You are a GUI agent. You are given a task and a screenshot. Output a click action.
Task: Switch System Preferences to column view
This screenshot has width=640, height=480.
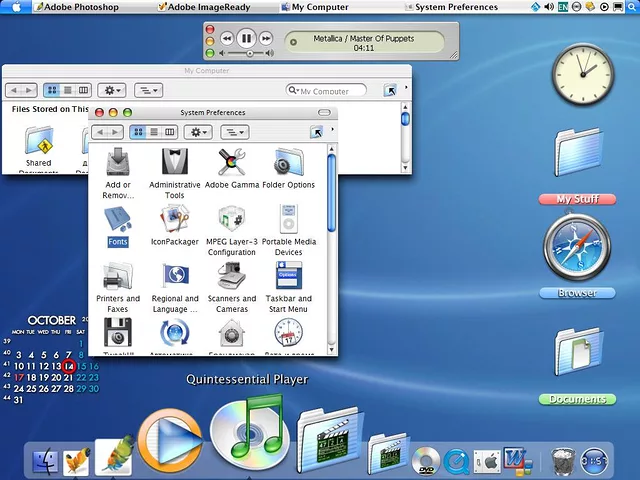coord(170,132)
